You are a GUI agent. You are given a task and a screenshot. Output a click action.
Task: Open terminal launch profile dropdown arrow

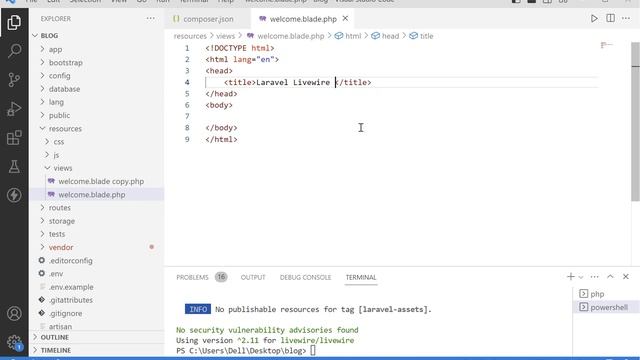tap(581, 277)
